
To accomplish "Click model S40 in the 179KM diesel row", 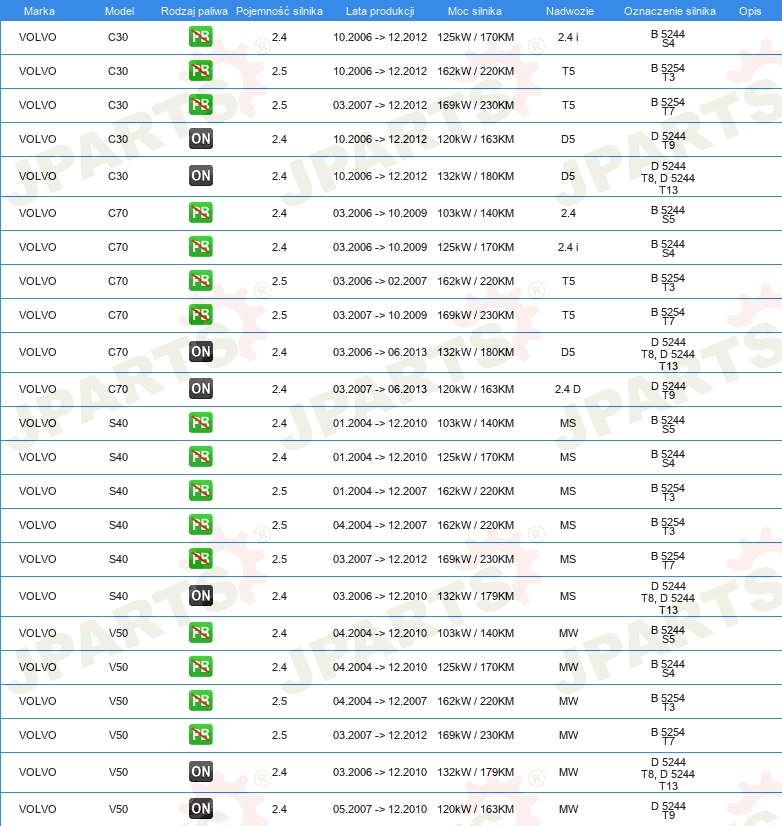I will (x=118, y=596).
